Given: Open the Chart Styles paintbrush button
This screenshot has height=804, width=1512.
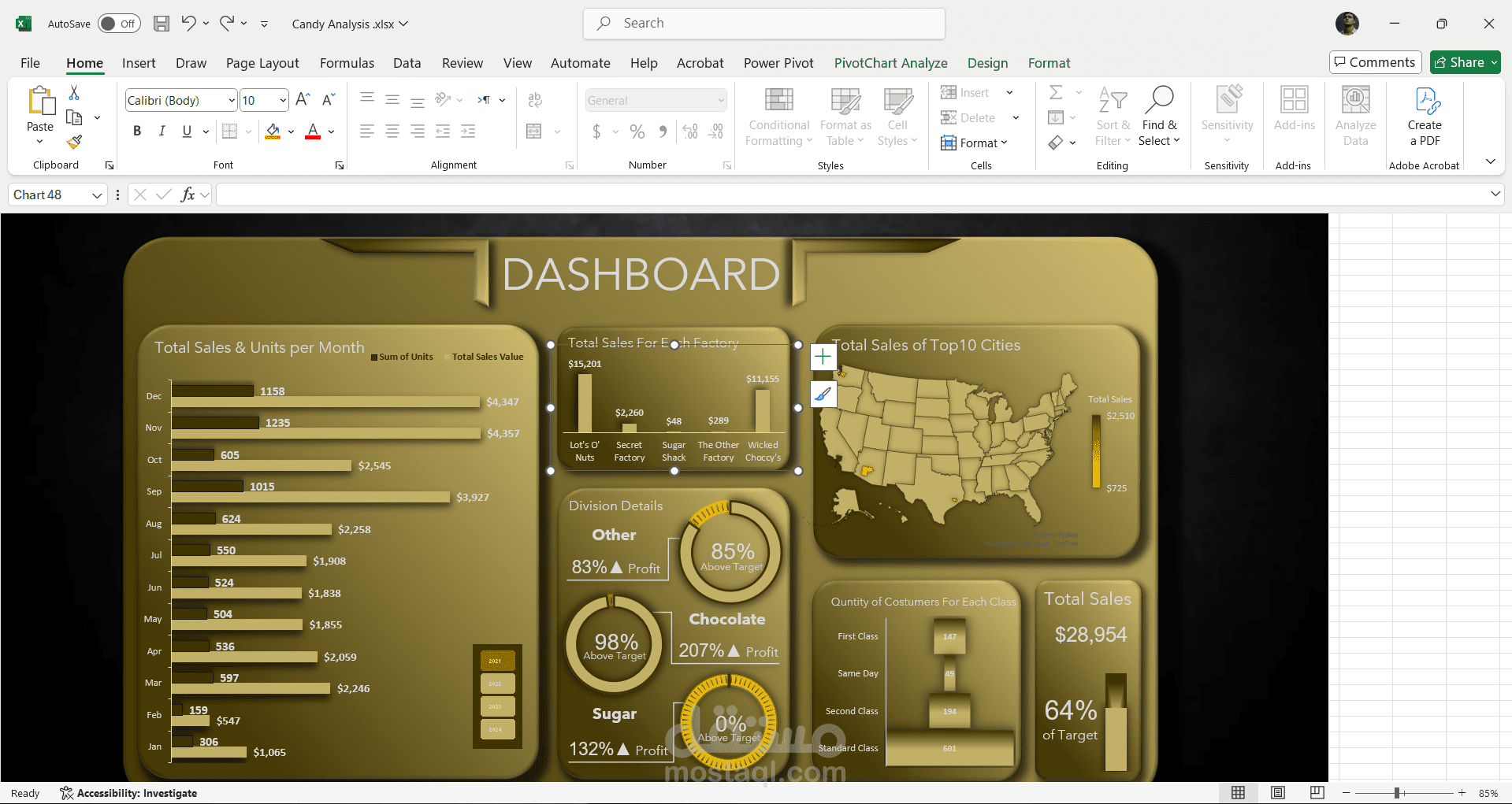Looking at the screenshot, I should click(x=823, y=394).
